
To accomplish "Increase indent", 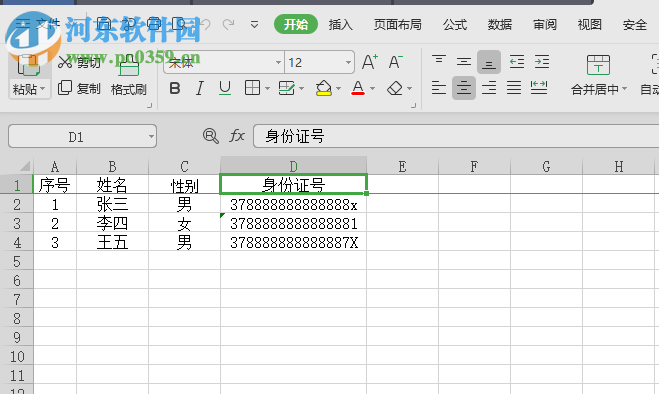I will (542, 62).
